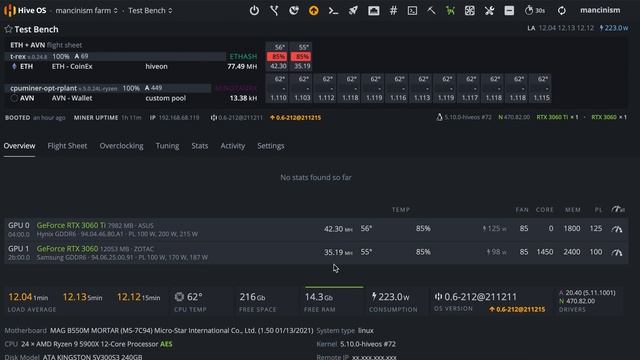Click the 223.0 w consumption in header
This screenshot has width=640, height=360.
pyautogui.click(x=613, y=28)
